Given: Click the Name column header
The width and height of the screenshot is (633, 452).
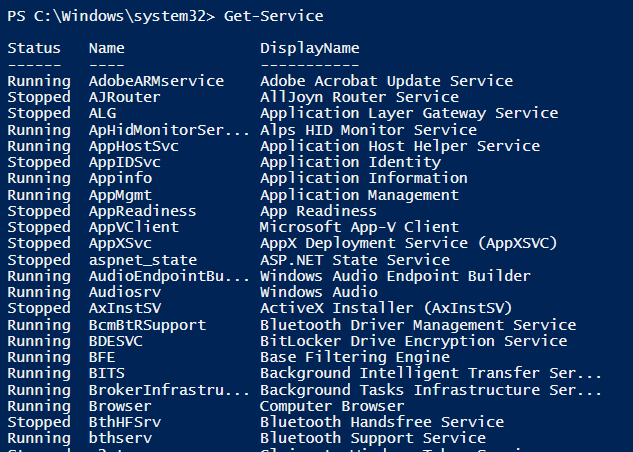Looking at the screenshot, I should [x=105, y=48].
